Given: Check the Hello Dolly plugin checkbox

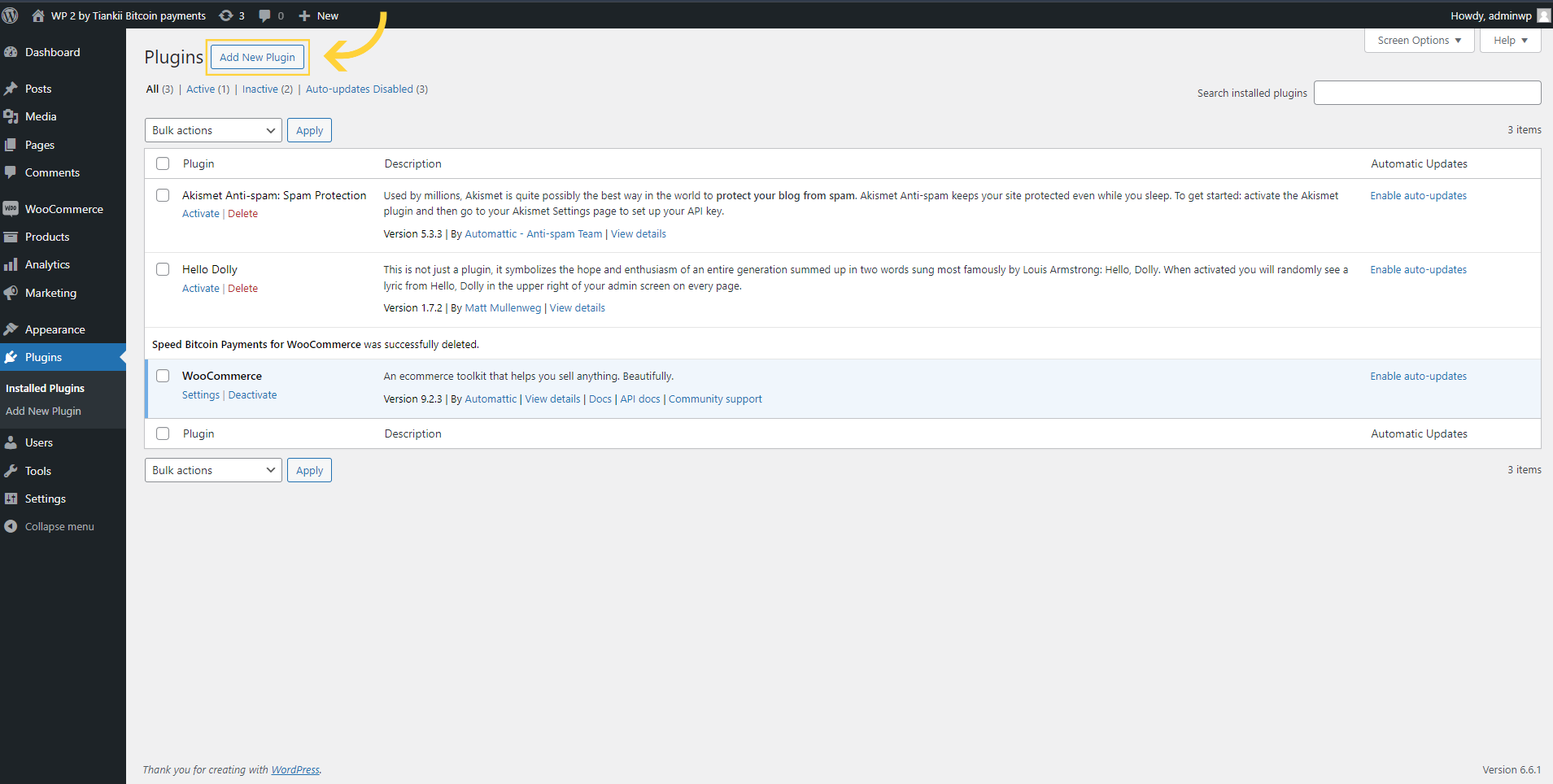Looking at the screenshot, I should point(163,269).
